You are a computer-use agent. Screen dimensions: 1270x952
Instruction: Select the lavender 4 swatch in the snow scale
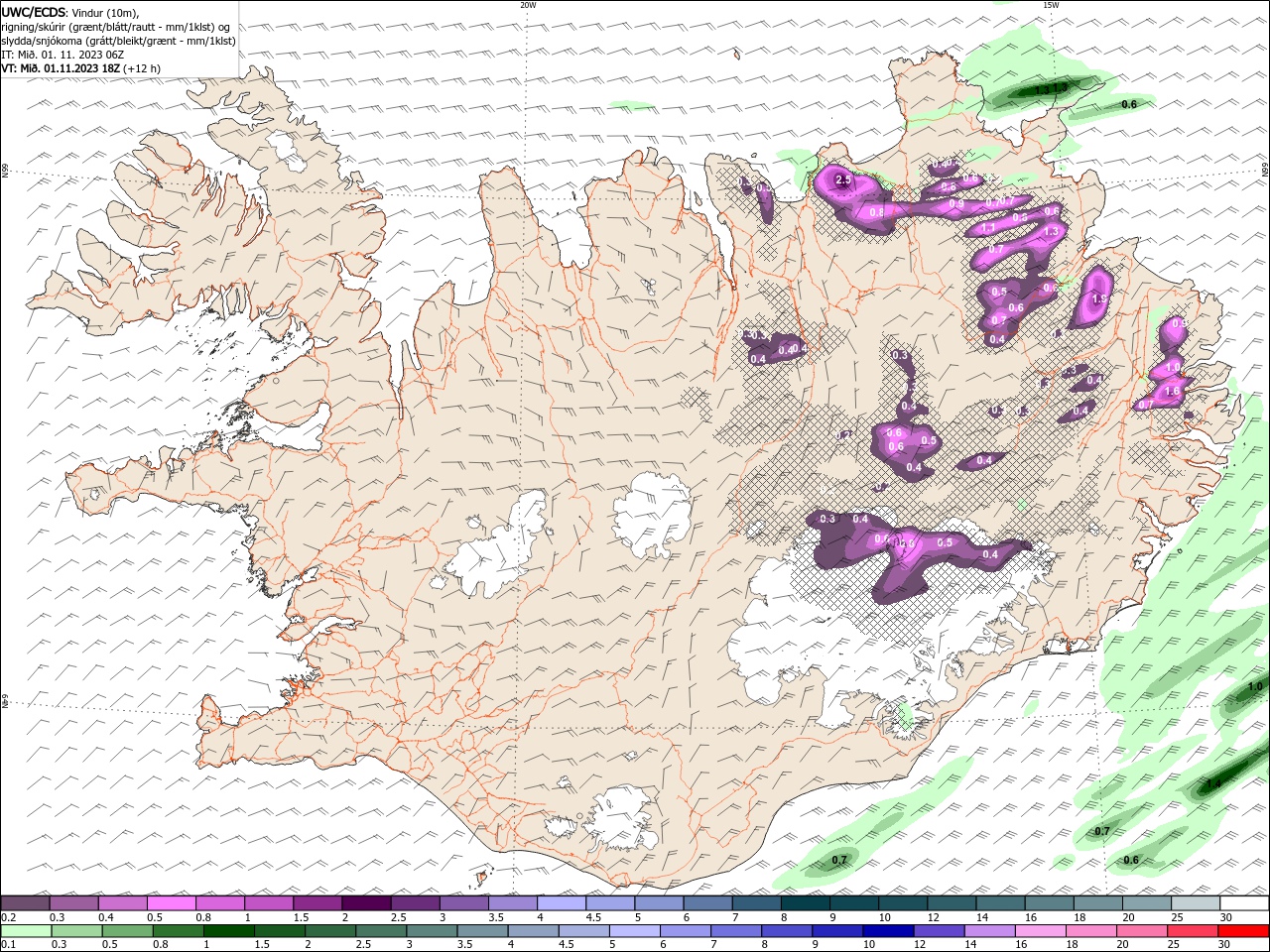coord(562,903)
